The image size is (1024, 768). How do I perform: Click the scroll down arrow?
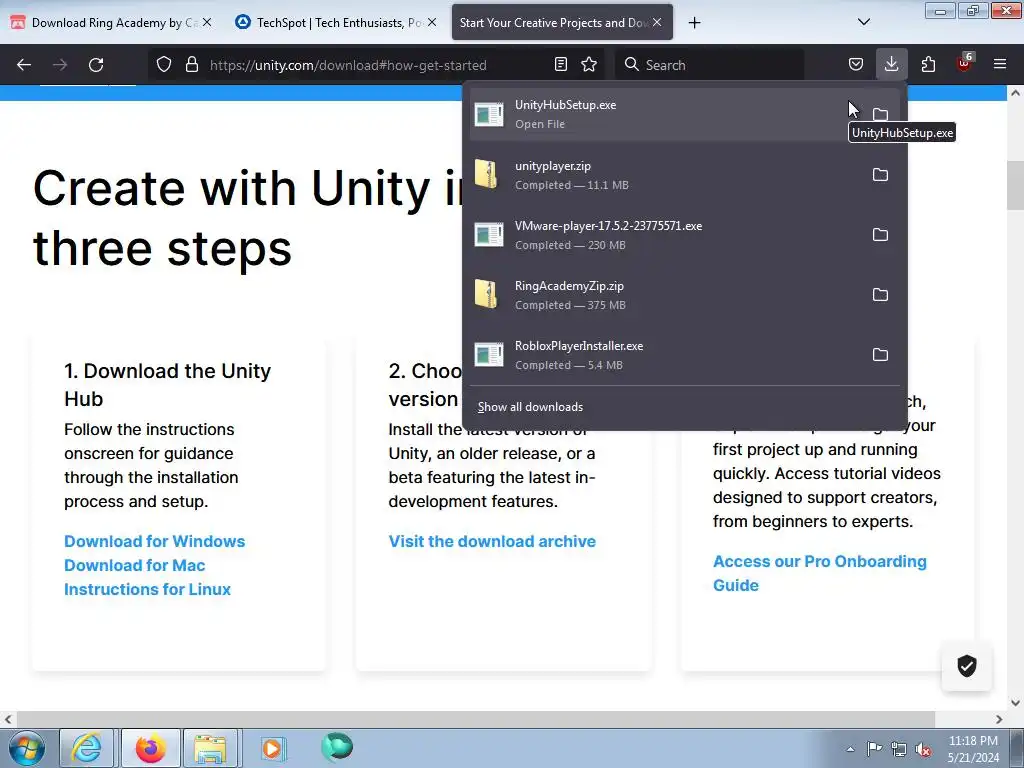pyautogui.click(x=1015, y=703)
